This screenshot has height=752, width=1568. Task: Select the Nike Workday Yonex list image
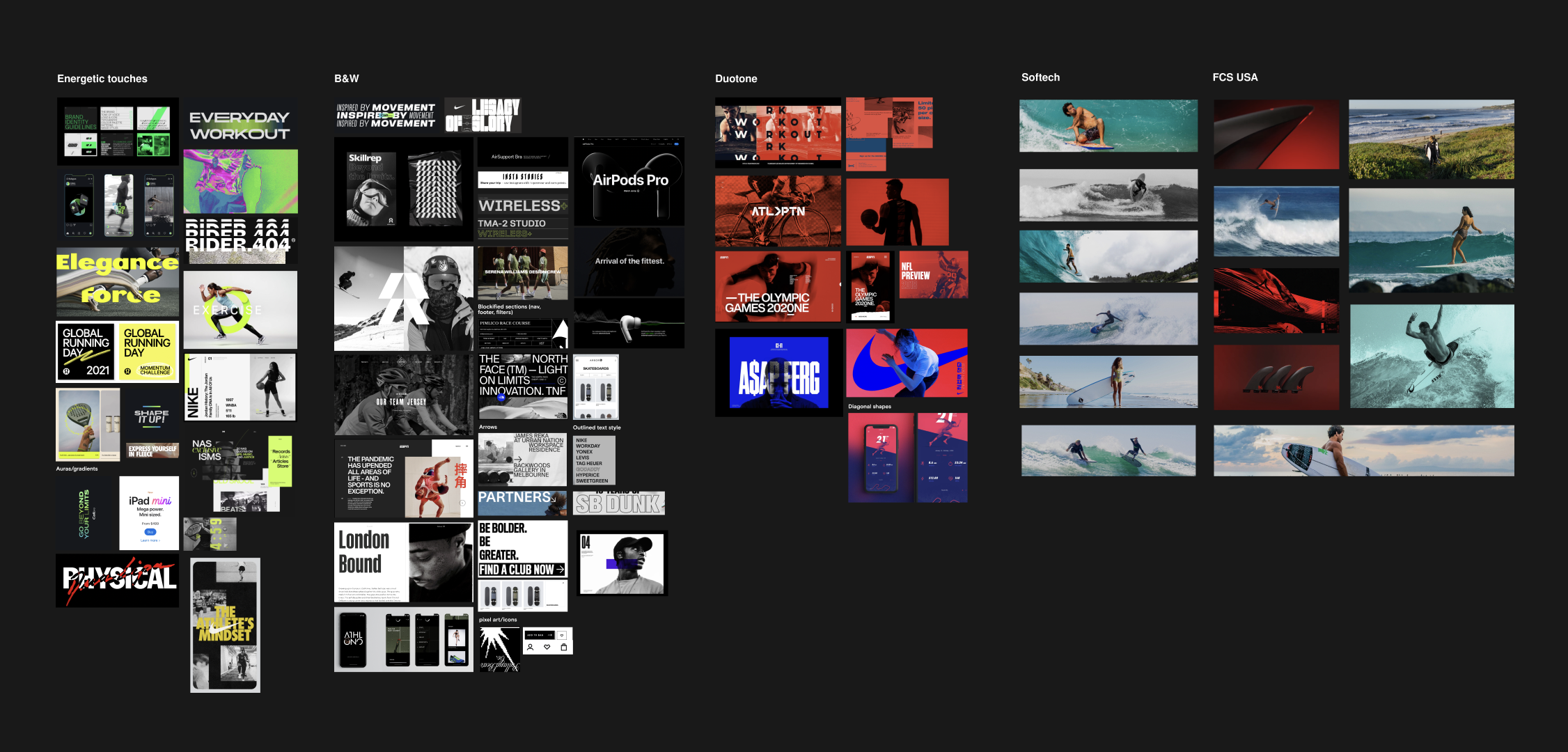pyautogui.click(x=594, y=460)
